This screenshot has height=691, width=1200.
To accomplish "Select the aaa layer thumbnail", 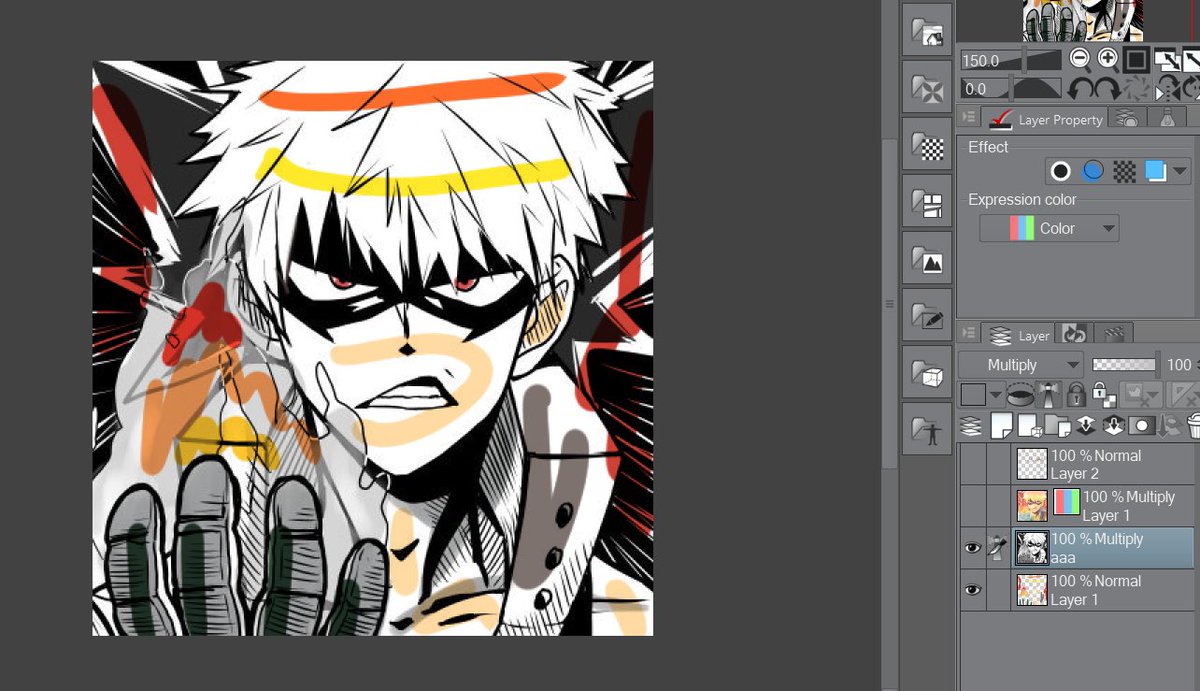I will (1031, 548).
